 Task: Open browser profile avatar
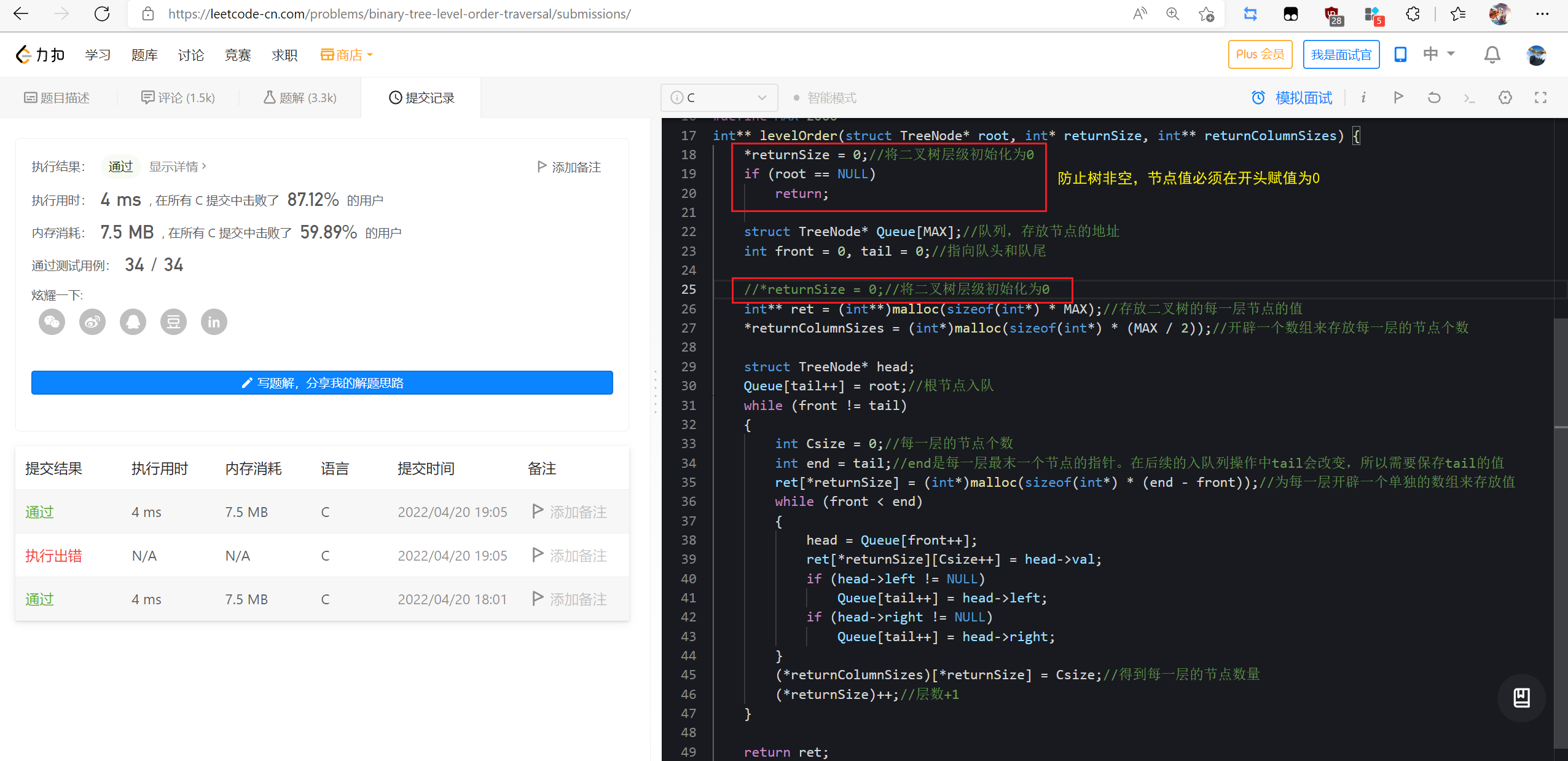point(1500,14)
